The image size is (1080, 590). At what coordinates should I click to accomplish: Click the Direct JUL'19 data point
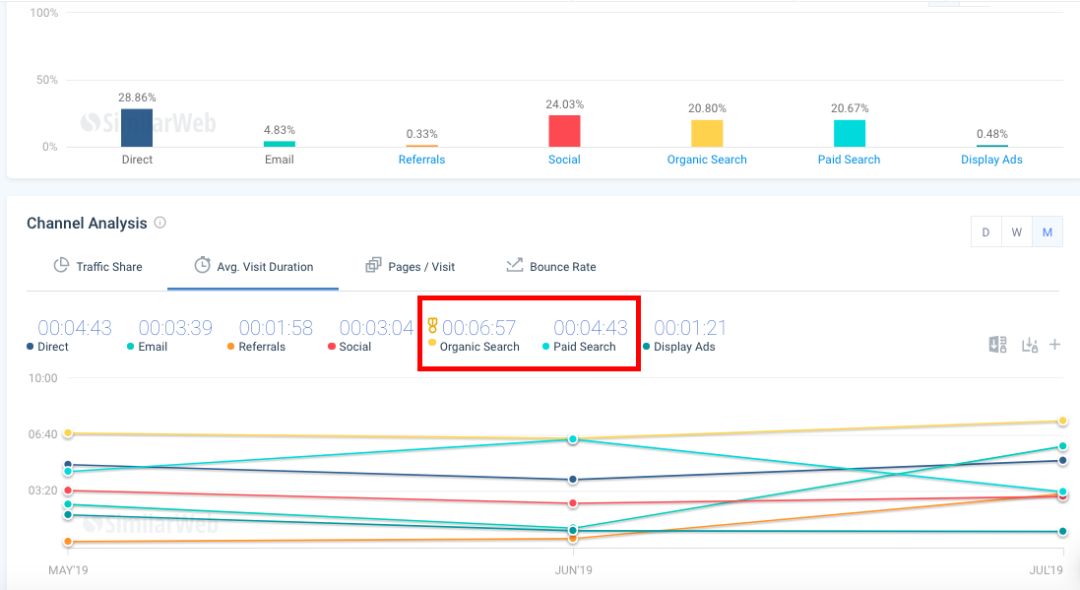pyautogui.click(x=1063, y=461)
